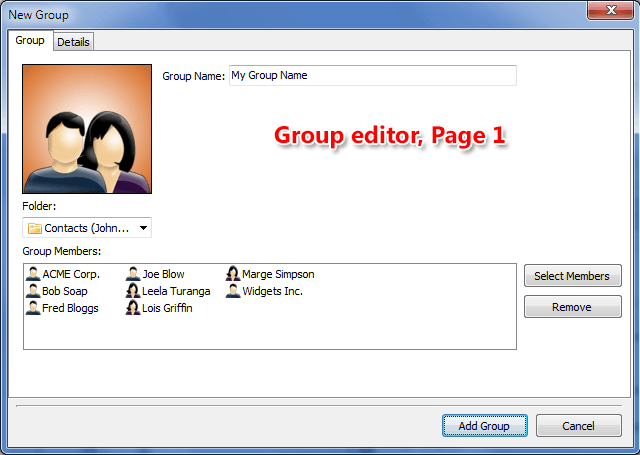Click the Select Members button
Screen dimensions: 640x455
(573, 276)
